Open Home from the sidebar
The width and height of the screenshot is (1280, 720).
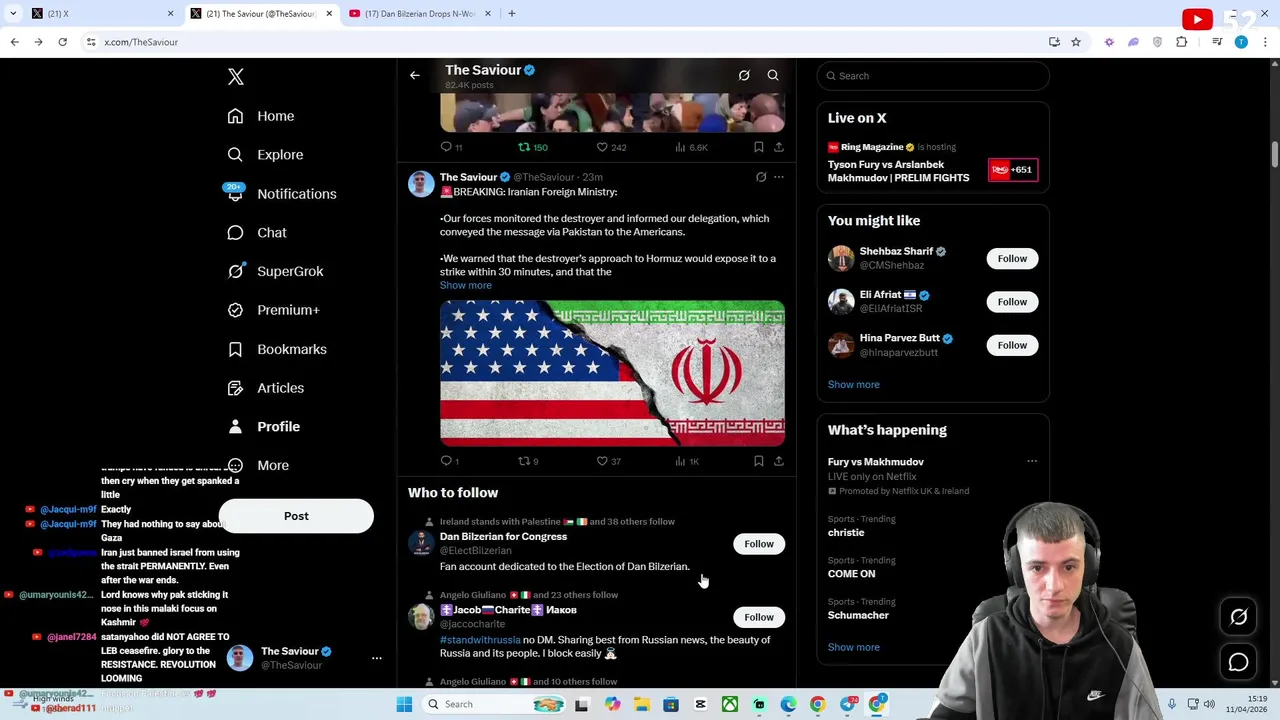(261, 116)
